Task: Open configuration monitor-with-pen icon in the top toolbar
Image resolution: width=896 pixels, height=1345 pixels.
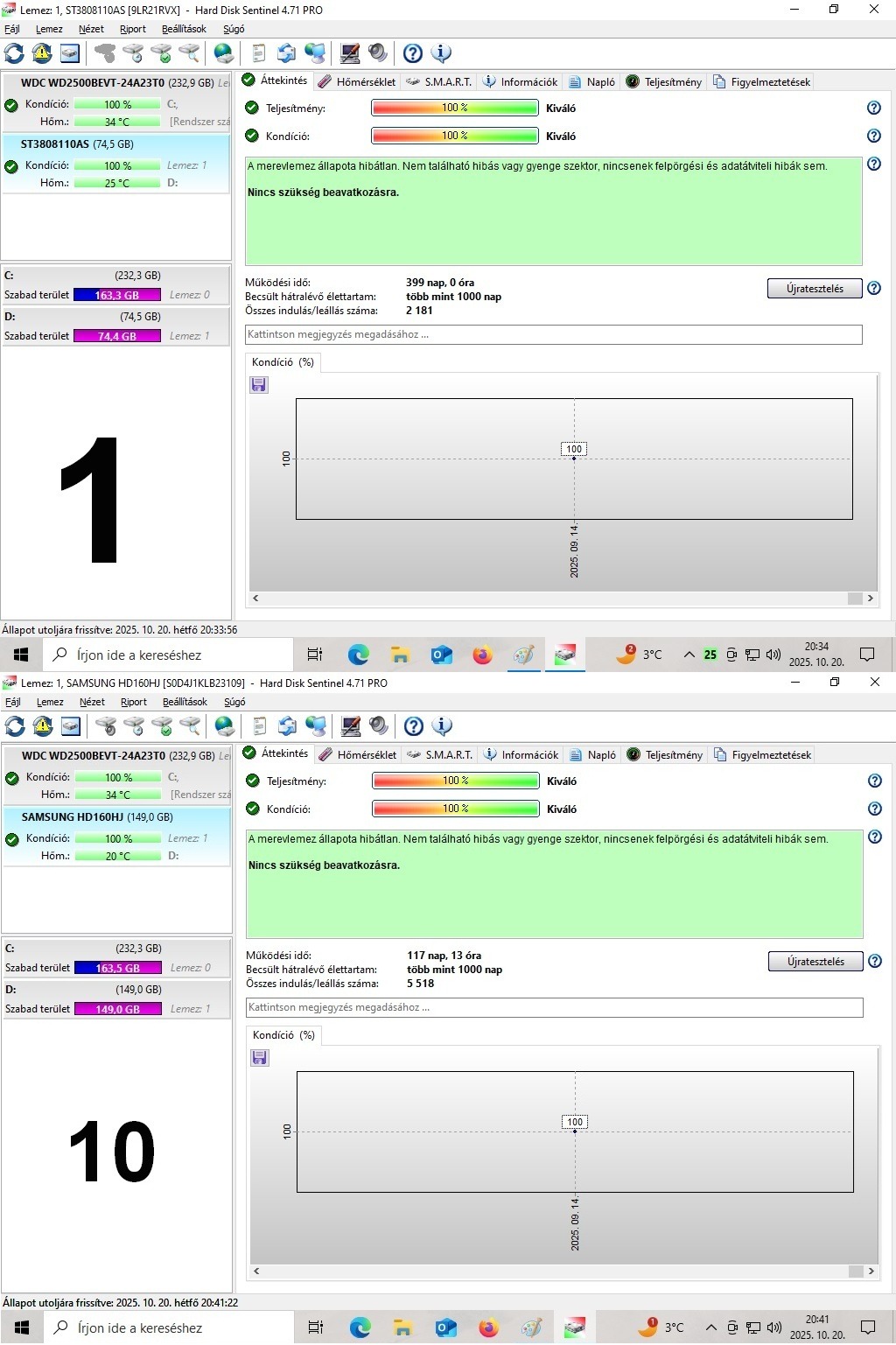Action: coord(350,53)
